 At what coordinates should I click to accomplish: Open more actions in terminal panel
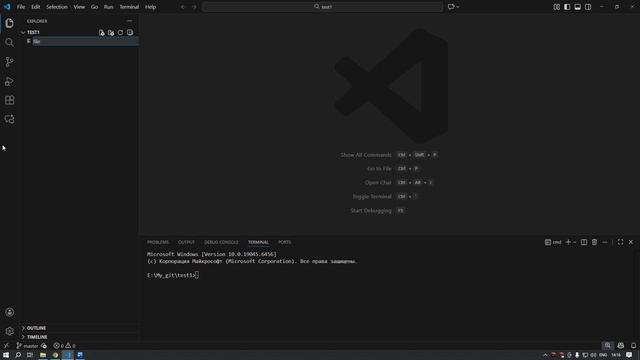coord(605,242)
